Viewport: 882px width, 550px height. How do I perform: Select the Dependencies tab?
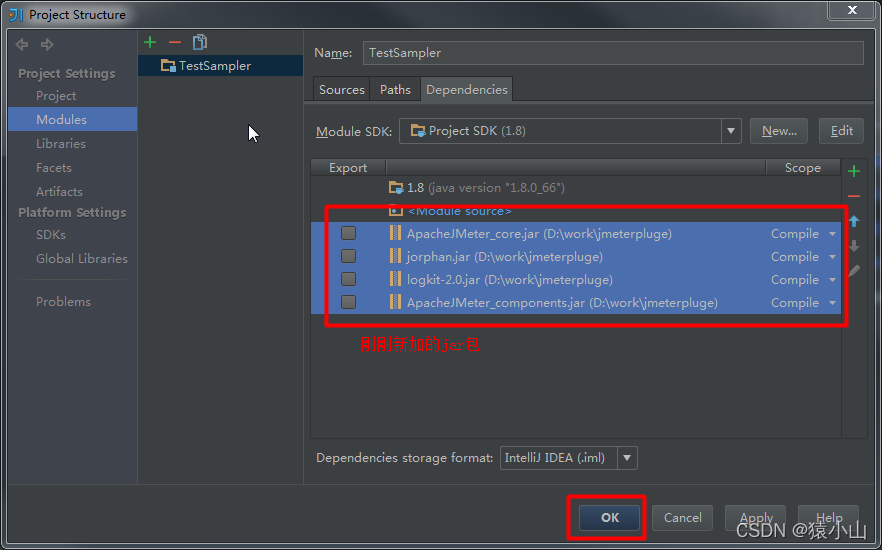click(x=467, y=89)
